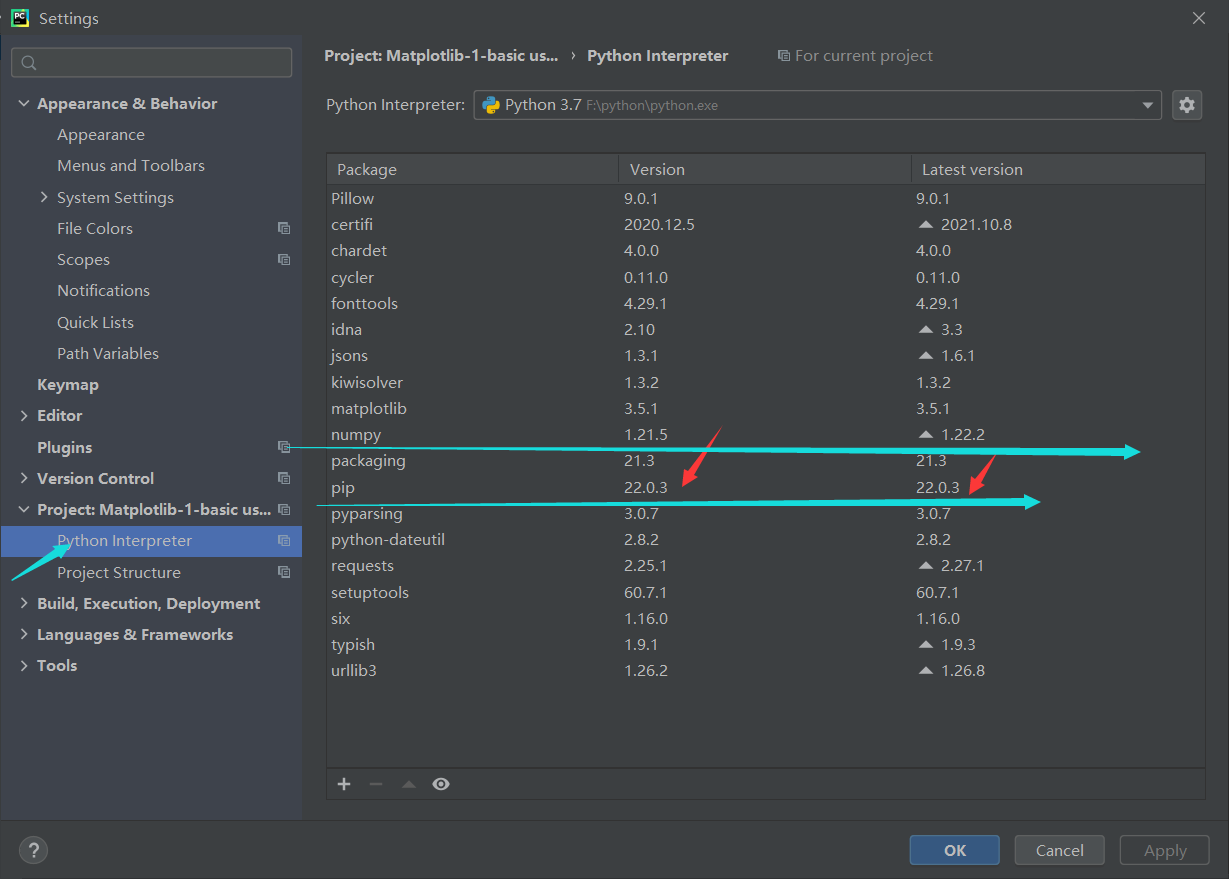Click numpy version 1.21.5 cell

pos(646,435)
